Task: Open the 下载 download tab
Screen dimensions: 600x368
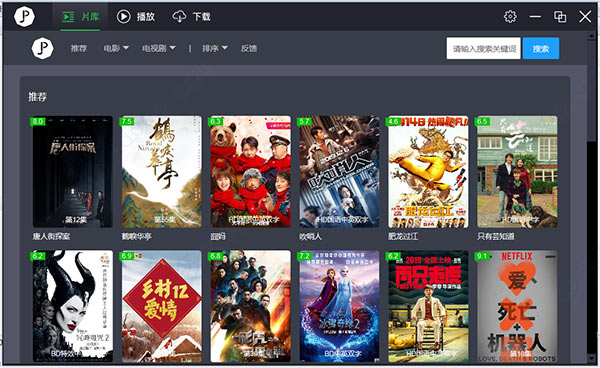Action: click(191, 16)
